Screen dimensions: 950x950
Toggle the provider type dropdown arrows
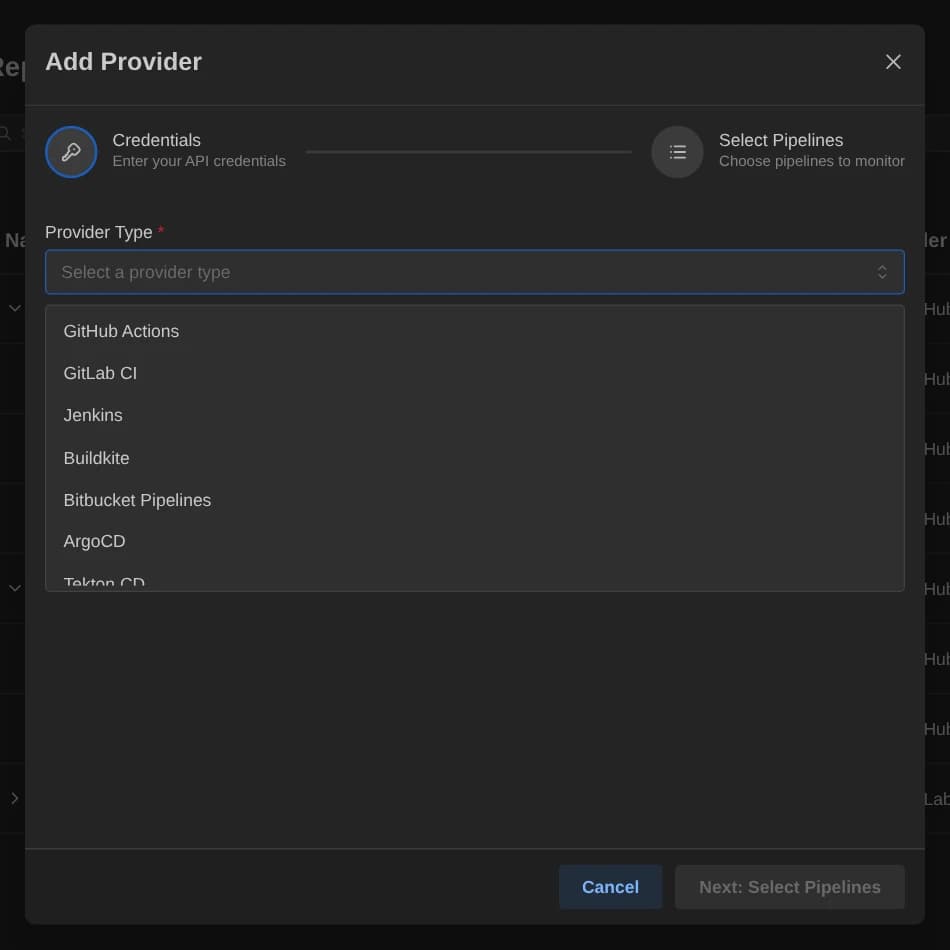pyautogui.click(x=882, y=272)
